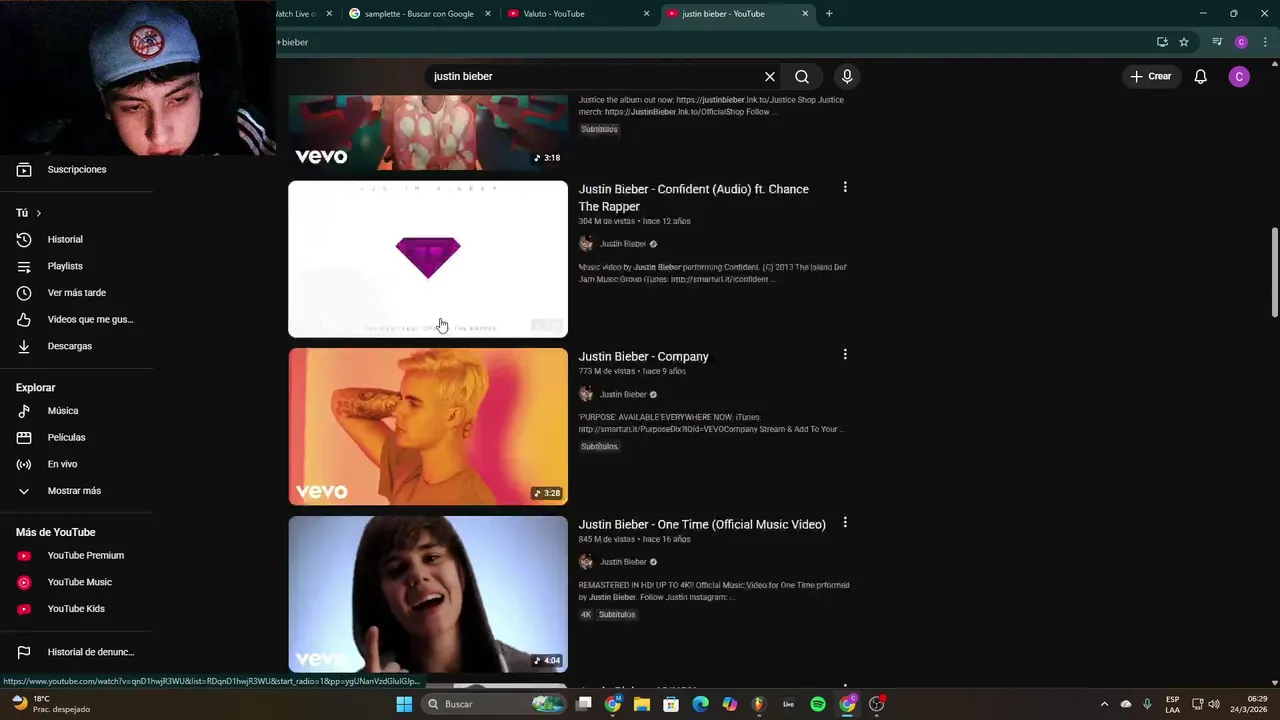Click the Crear button

[x=1150, y=76]
